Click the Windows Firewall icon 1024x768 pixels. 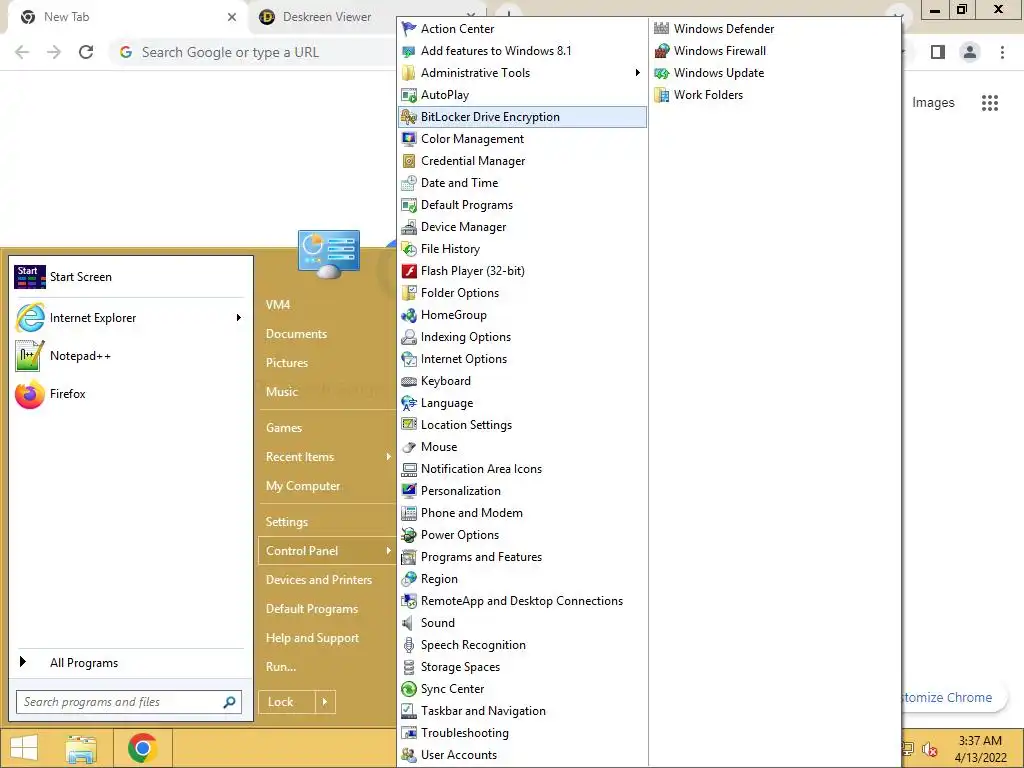pyautogui.click(x=662, y=51)
